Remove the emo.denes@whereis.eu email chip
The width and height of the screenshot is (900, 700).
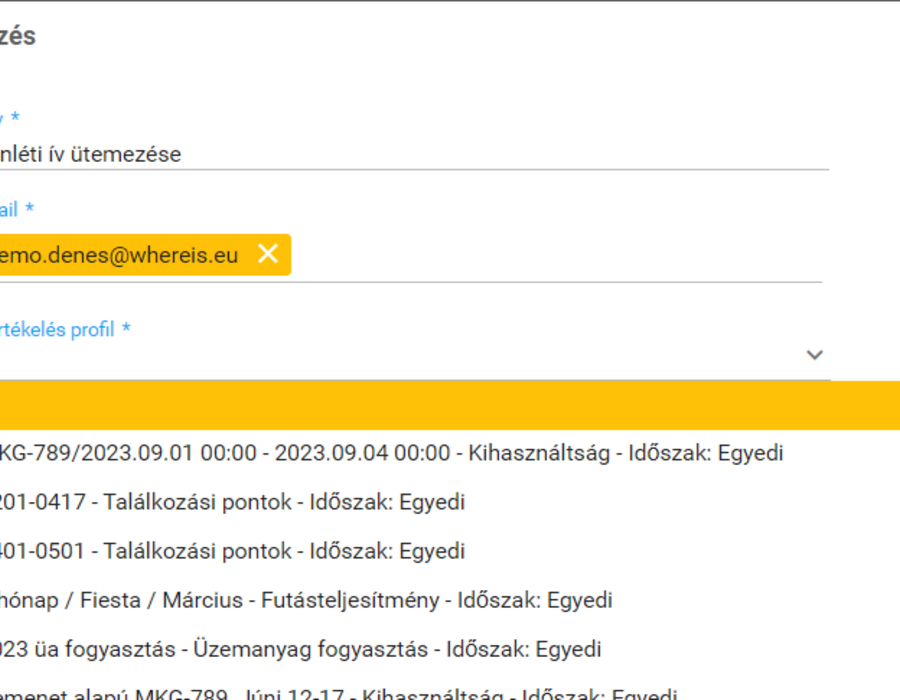(x=268, y=254)
